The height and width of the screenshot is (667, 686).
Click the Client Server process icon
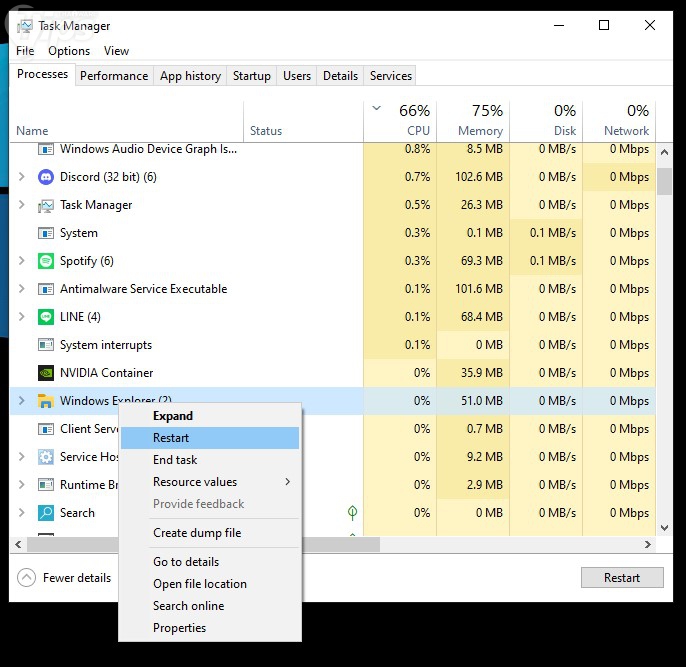pyautogui.click(x=46, y=429)
